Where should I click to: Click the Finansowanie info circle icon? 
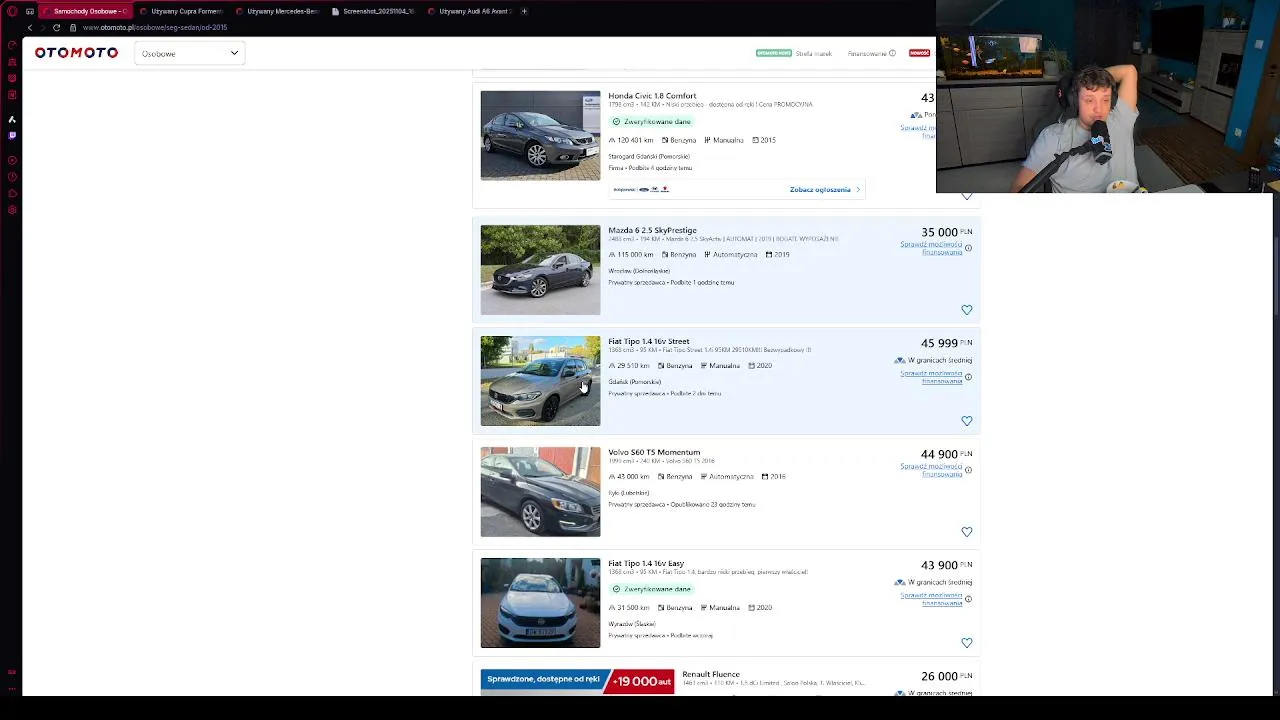892,53
